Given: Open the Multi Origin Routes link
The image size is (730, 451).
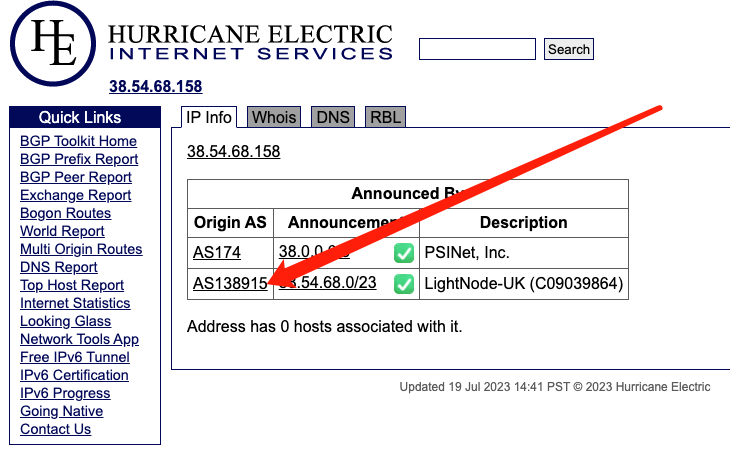Looking at the screenshot, I should [x=81, y=249].
